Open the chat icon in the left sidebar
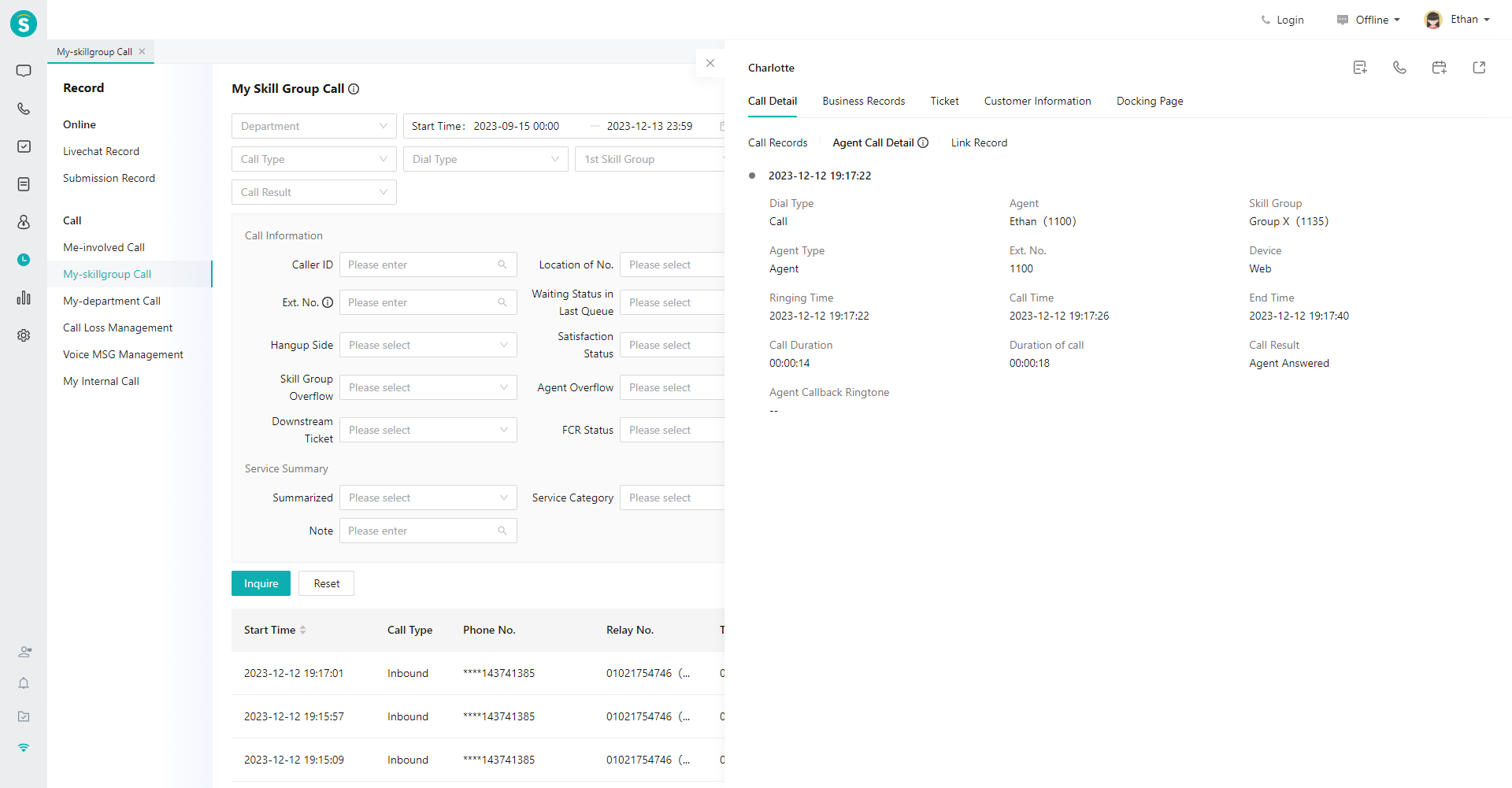The width and height of the screenshot is (1512, 788). [x=24, y=71]
